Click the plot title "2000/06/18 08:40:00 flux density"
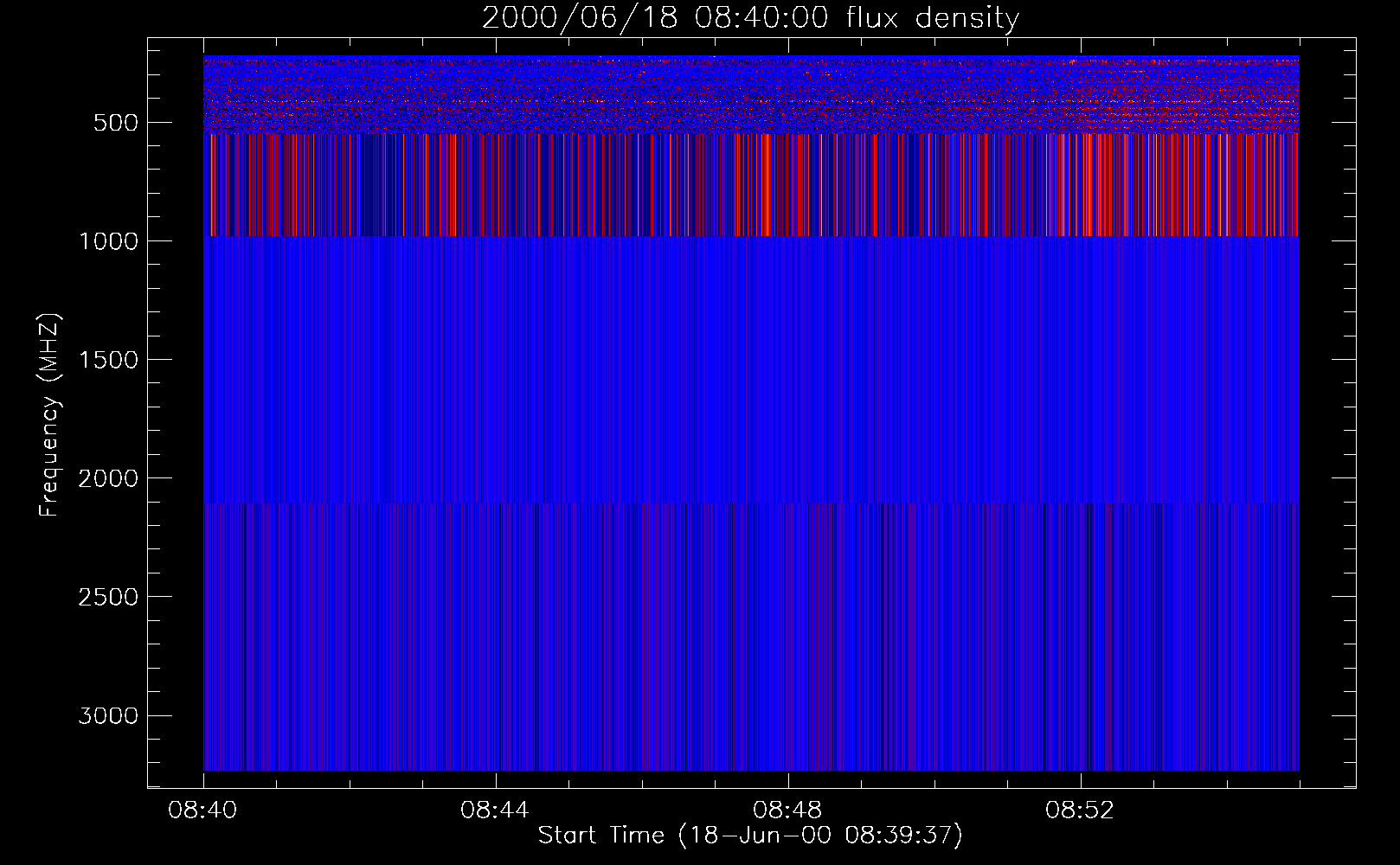 pyautogui.click(x=750, y=18)
